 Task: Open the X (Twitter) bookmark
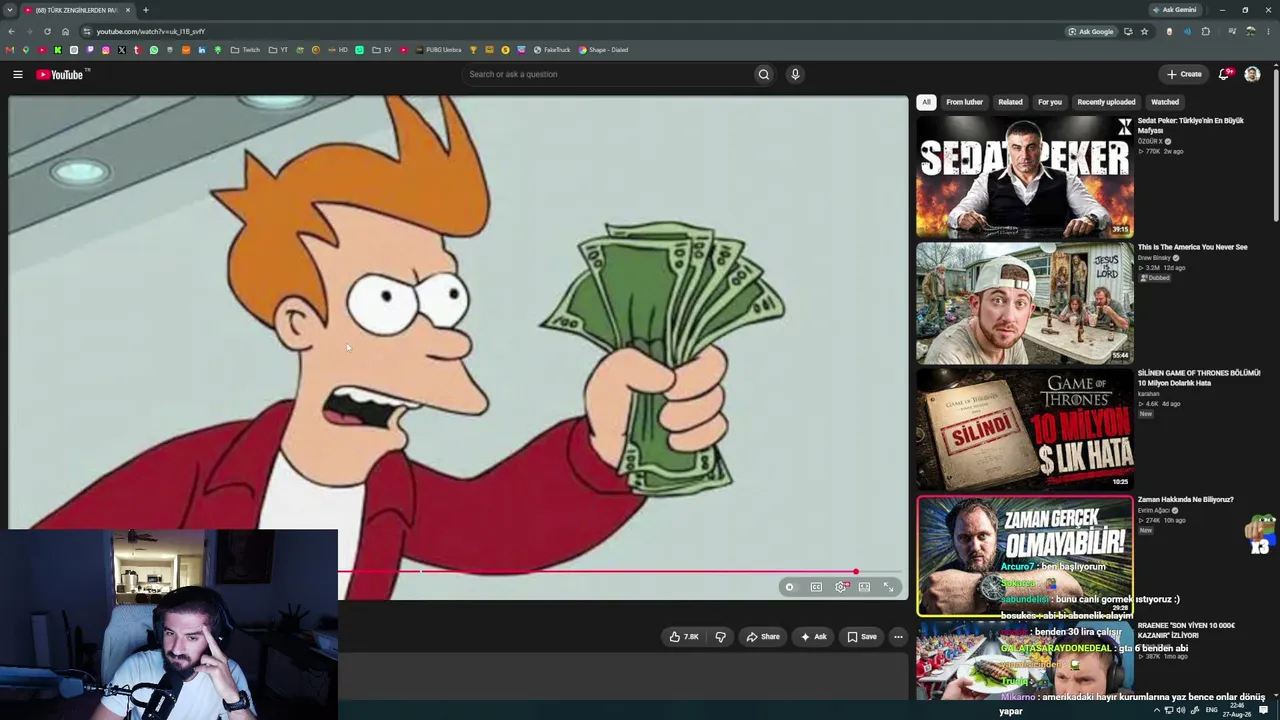tap(121, 50)
